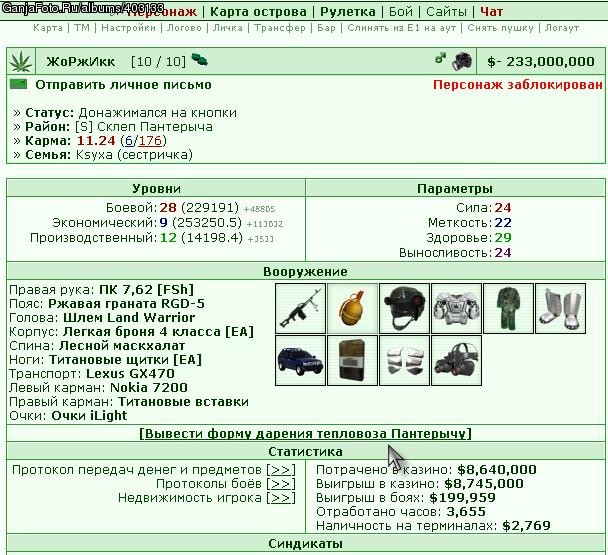The image size is (608, 555).
Task: Click the green envelope mail icon
Action: 18,84
